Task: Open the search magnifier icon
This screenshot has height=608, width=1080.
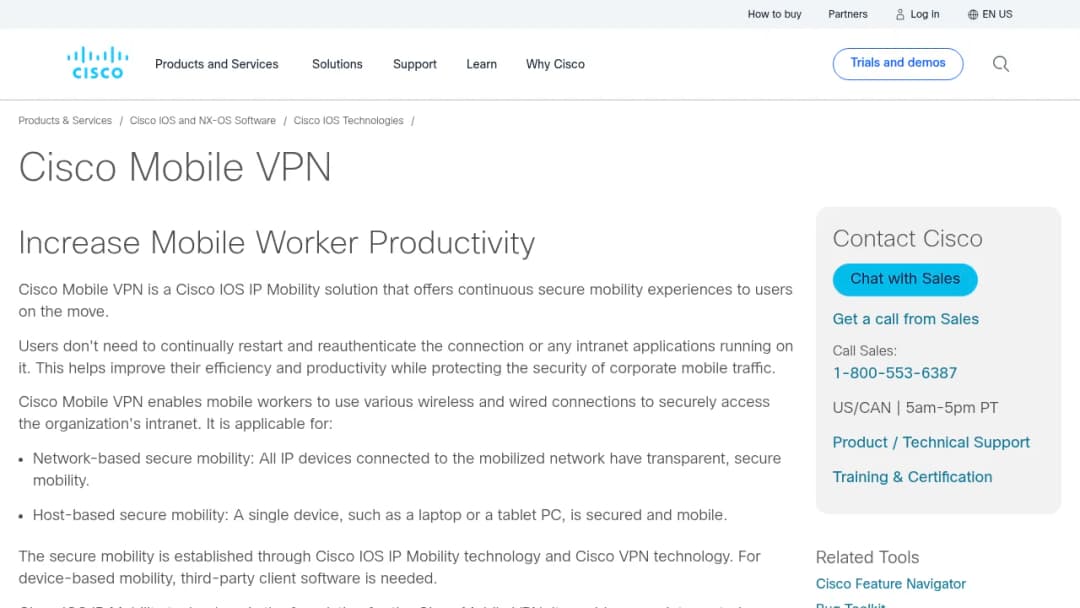Action: click(1000, 64)
